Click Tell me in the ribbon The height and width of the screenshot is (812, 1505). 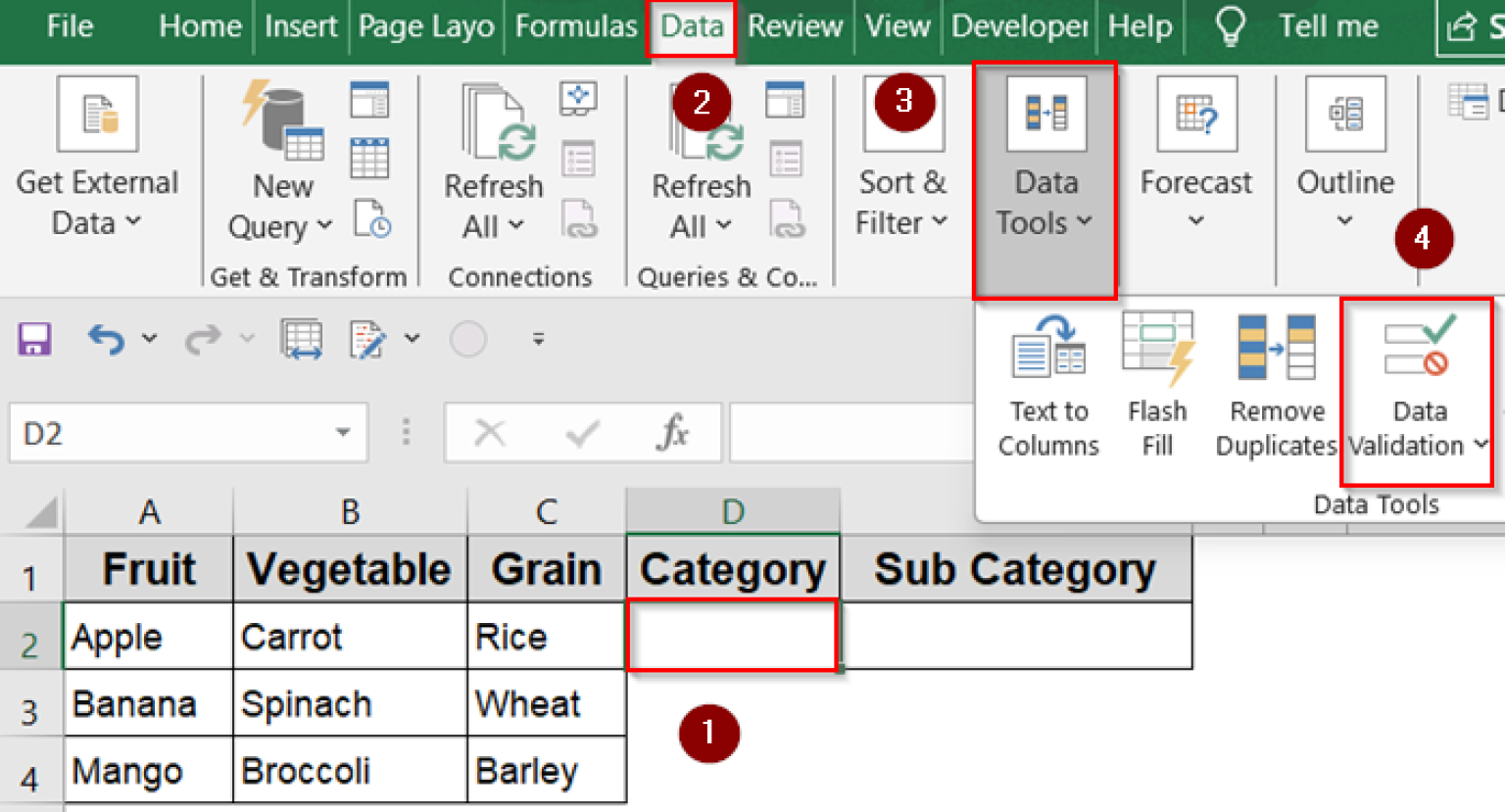(1328, 26)
